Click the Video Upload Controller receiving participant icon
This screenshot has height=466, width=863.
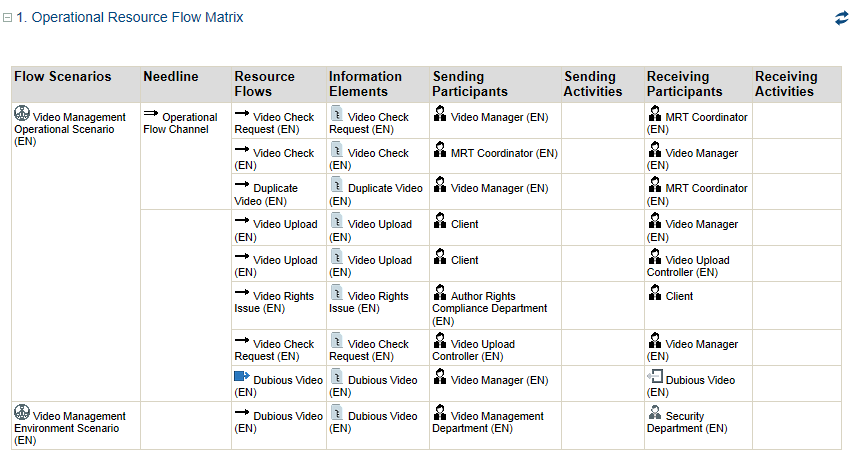point(655,258)
